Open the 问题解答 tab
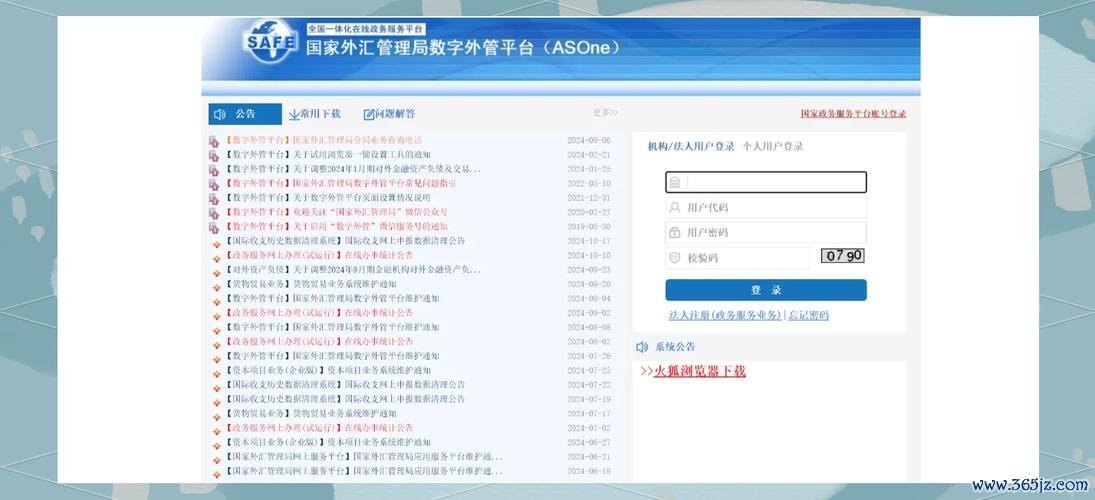Image resolution: width=1095 pixels, height=500 pixels. click(389, 114)
